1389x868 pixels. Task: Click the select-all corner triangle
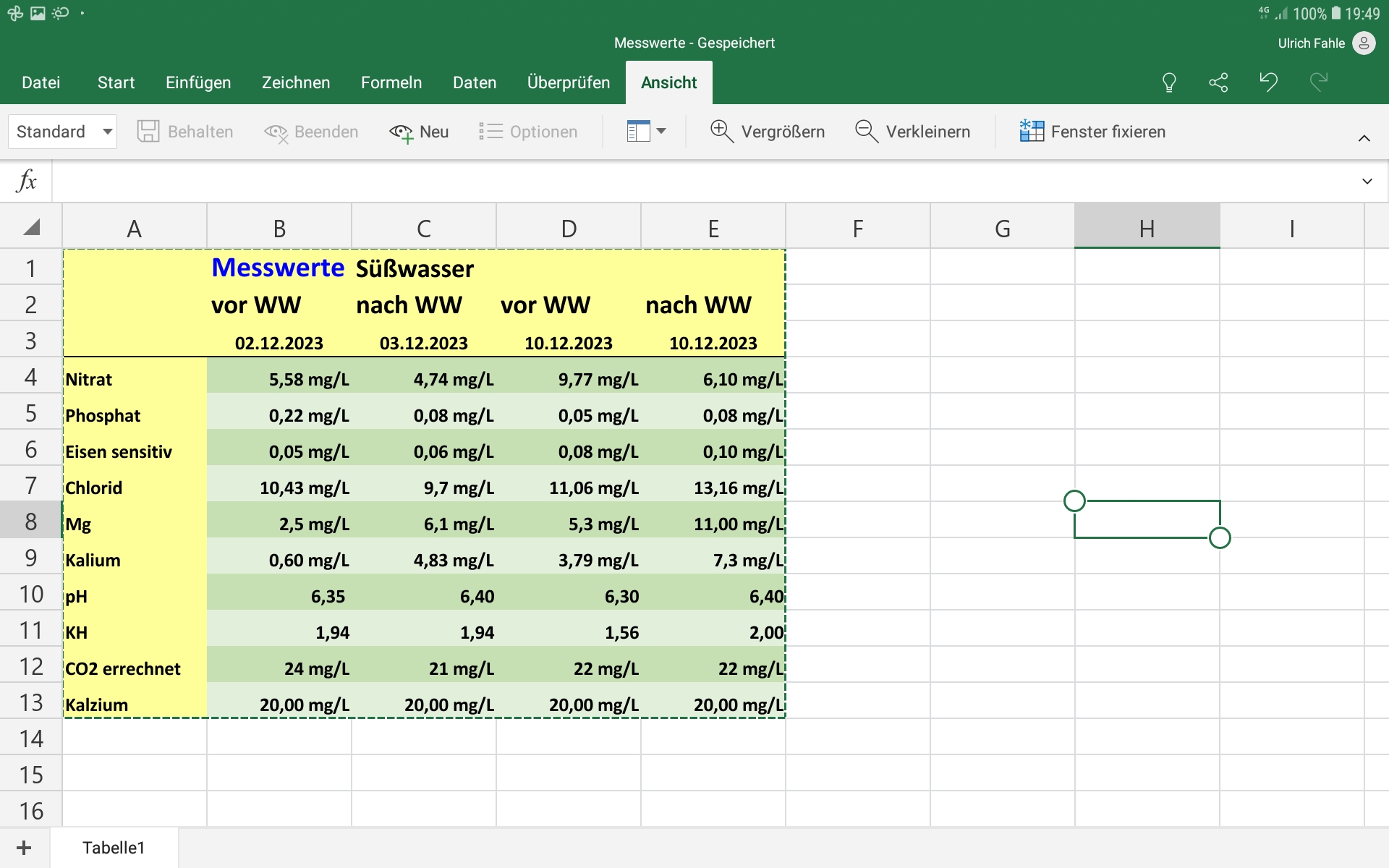[x=31, y=228]
